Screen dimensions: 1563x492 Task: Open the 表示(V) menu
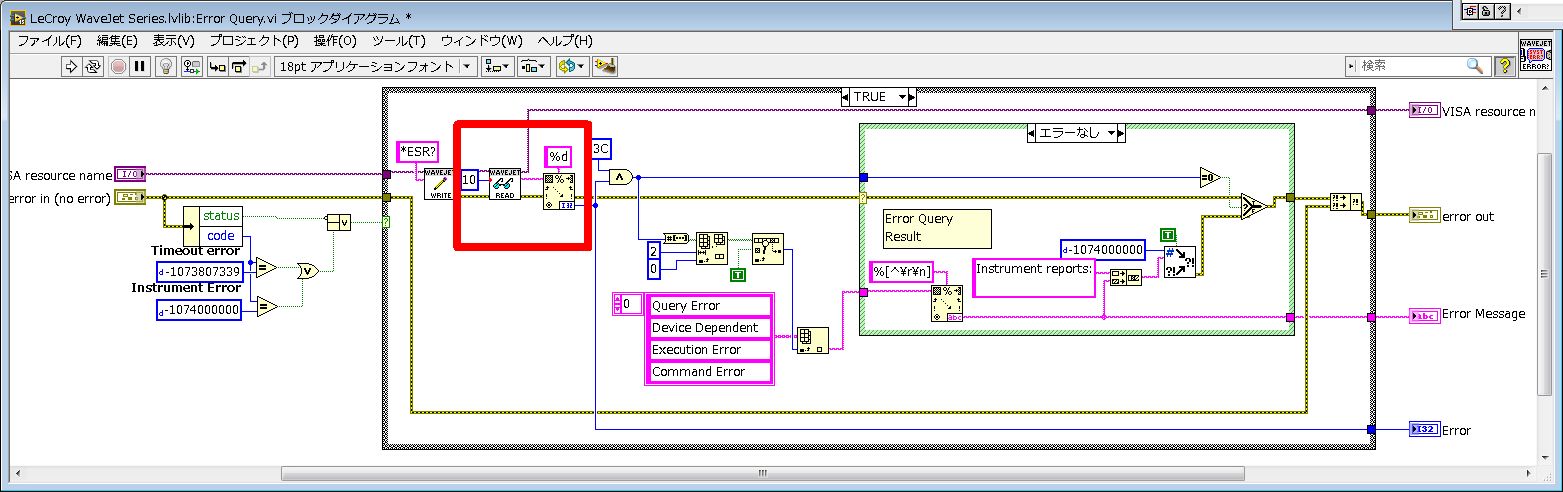(173, 41)
